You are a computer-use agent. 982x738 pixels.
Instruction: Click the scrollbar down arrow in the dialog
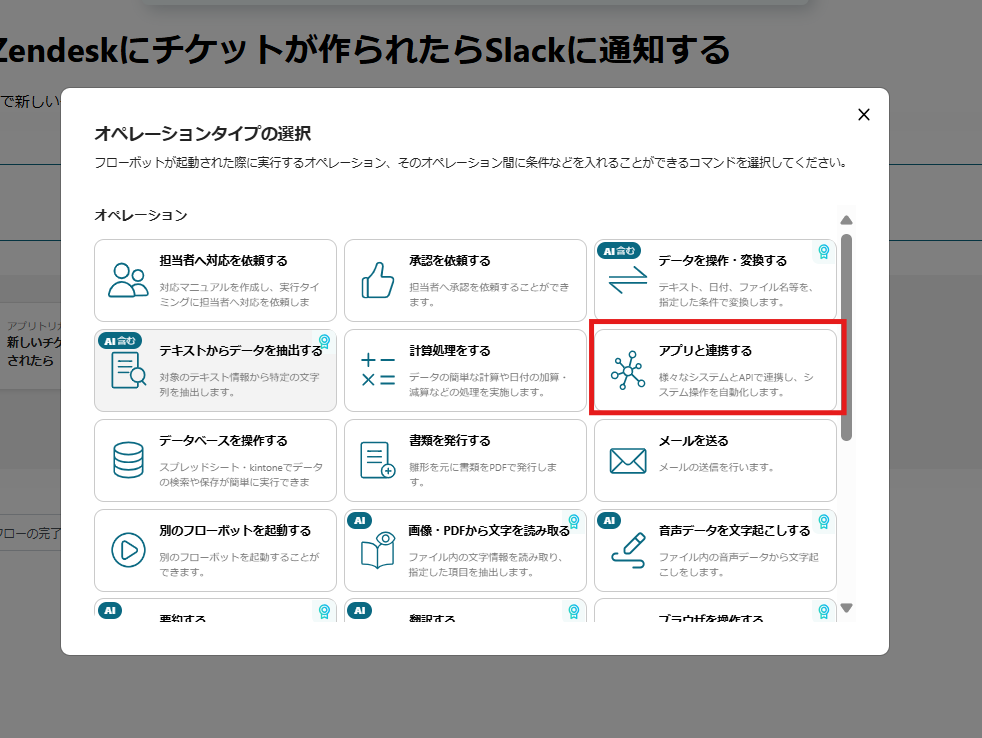(846, 608)
